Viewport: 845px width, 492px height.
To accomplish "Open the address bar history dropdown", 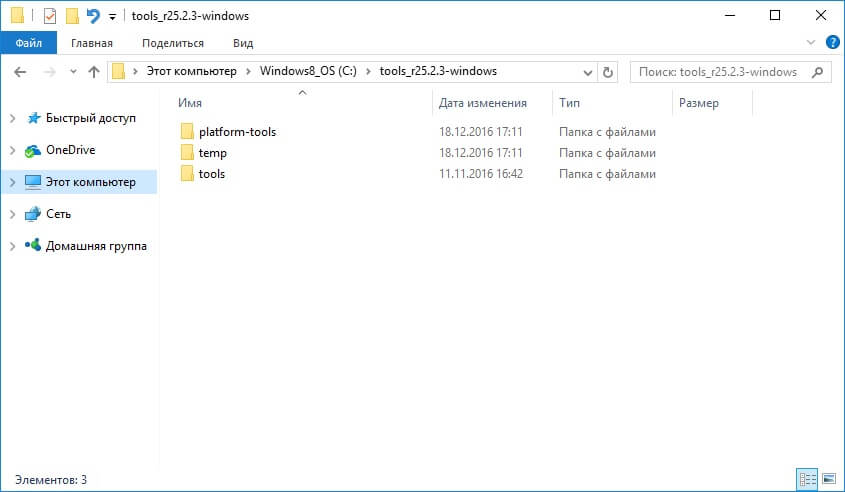I will pyautogui.click(x=588, y=72).
